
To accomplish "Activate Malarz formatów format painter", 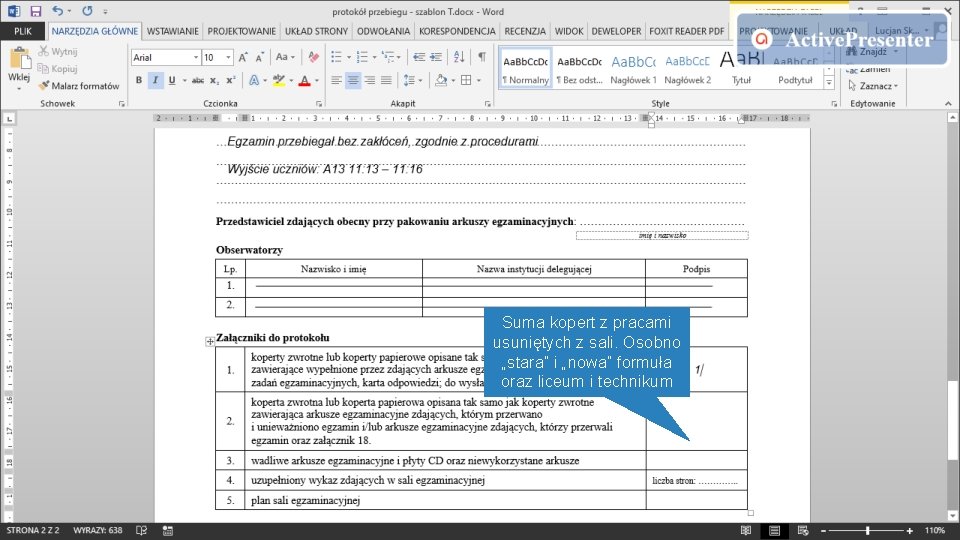I will pos(79,86).
